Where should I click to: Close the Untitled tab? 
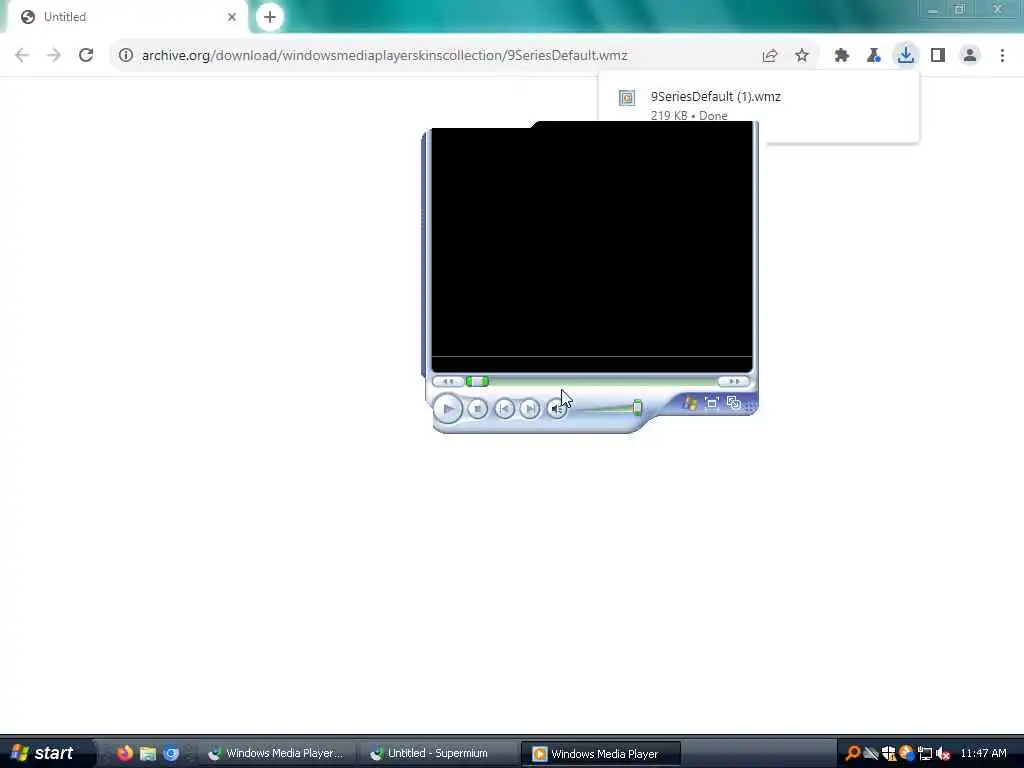click(x=232, y=17)
